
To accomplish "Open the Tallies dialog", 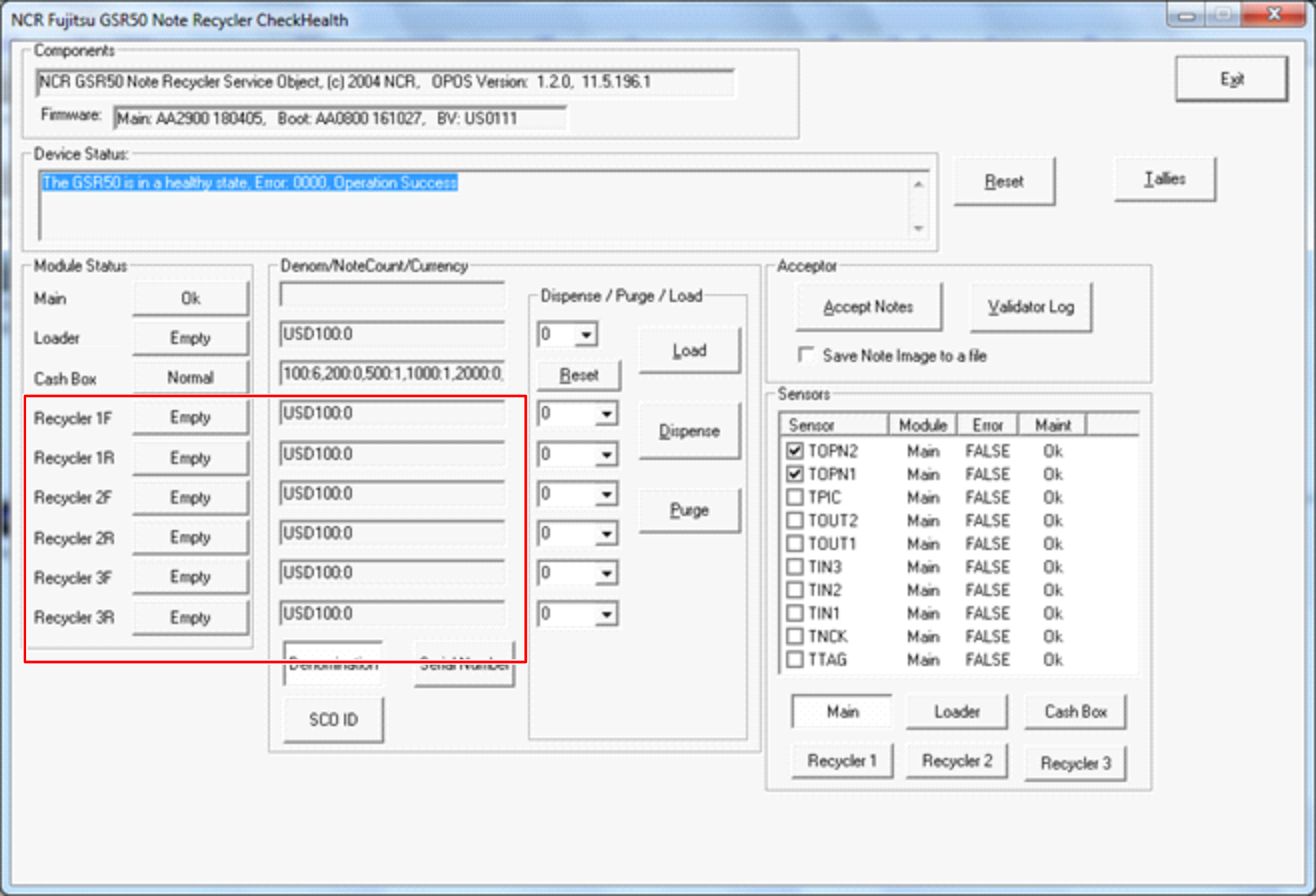I will click(1165, 179).
